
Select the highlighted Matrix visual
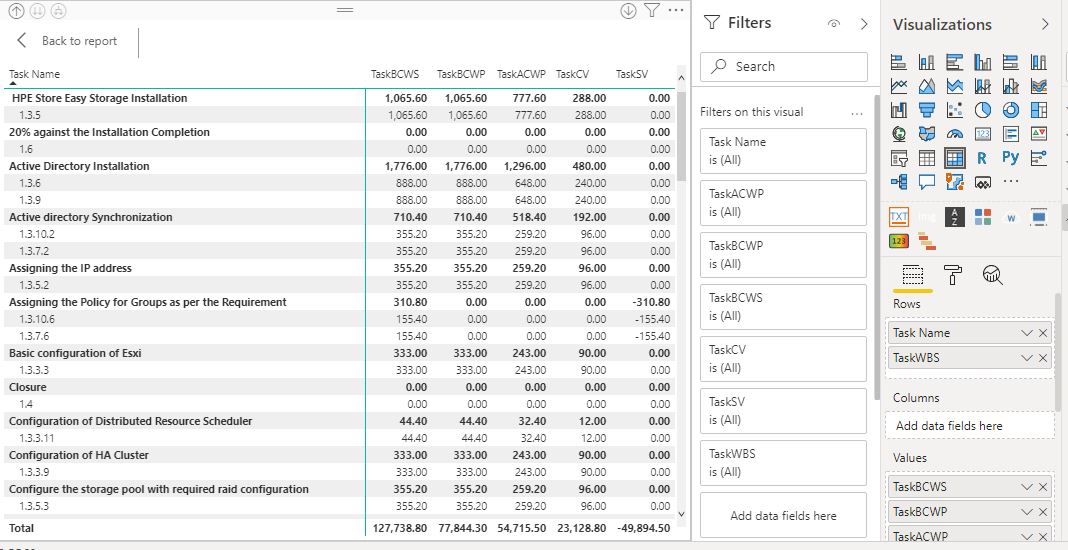pyautogui.click(x=955, y=158)
